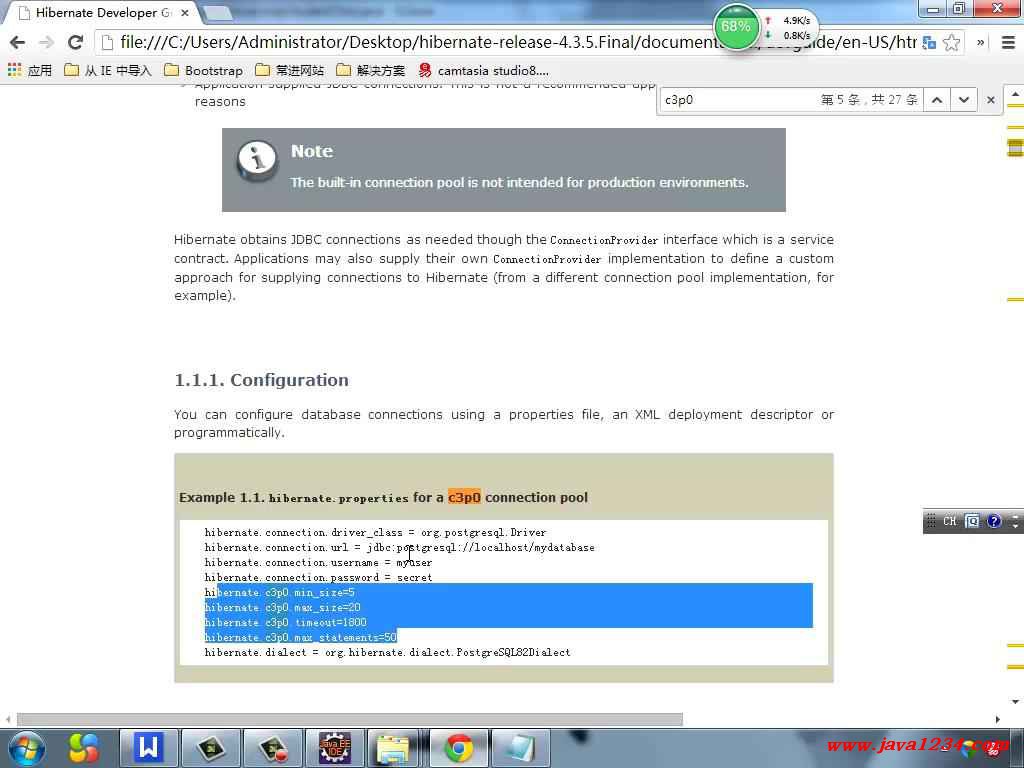Jump to the previous c3p0 match
Image resolution: width=1024 pixels, height=768 pixels.
click(x=937, y=100)
